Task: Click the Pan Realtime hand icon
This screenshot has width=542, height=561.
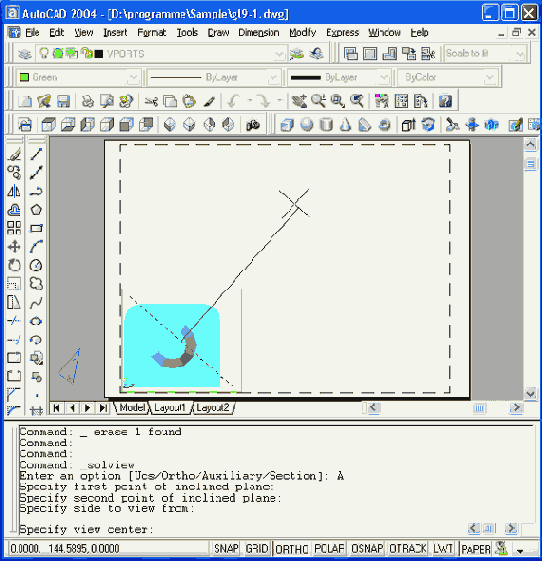Action: (x=299, y=102)
